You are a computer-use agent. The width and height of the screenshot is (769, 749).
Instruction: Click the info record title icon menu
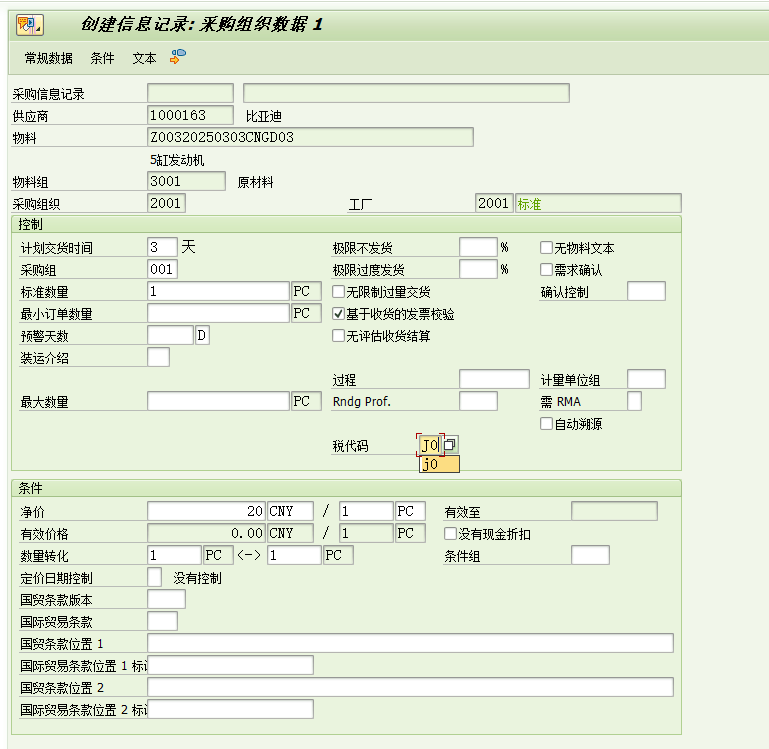coord(30,24)
